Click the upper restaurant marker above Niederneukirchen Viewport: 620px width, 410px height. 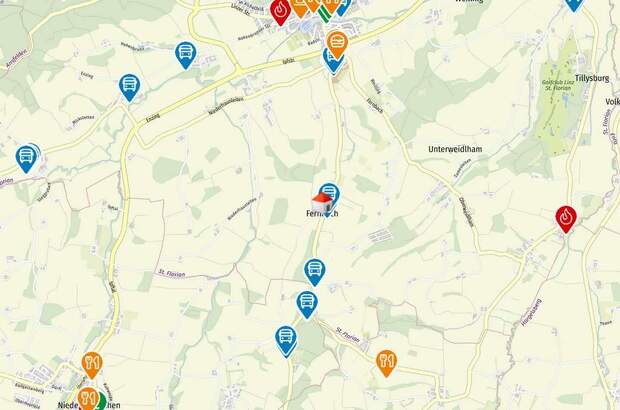click(x=92, y=365)
